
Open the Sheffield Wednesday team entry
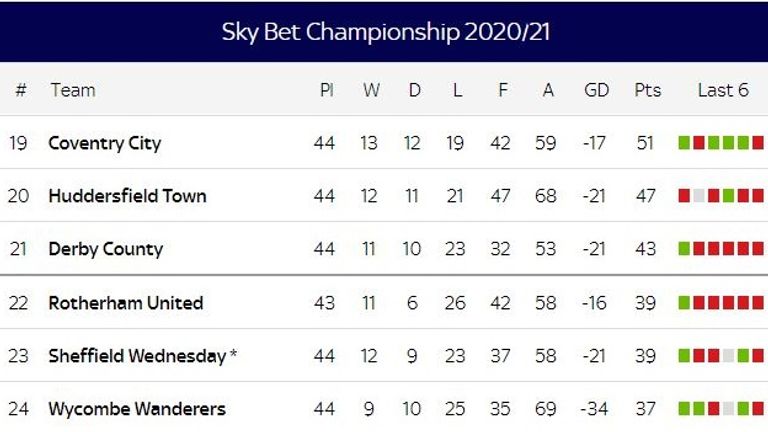137,356
